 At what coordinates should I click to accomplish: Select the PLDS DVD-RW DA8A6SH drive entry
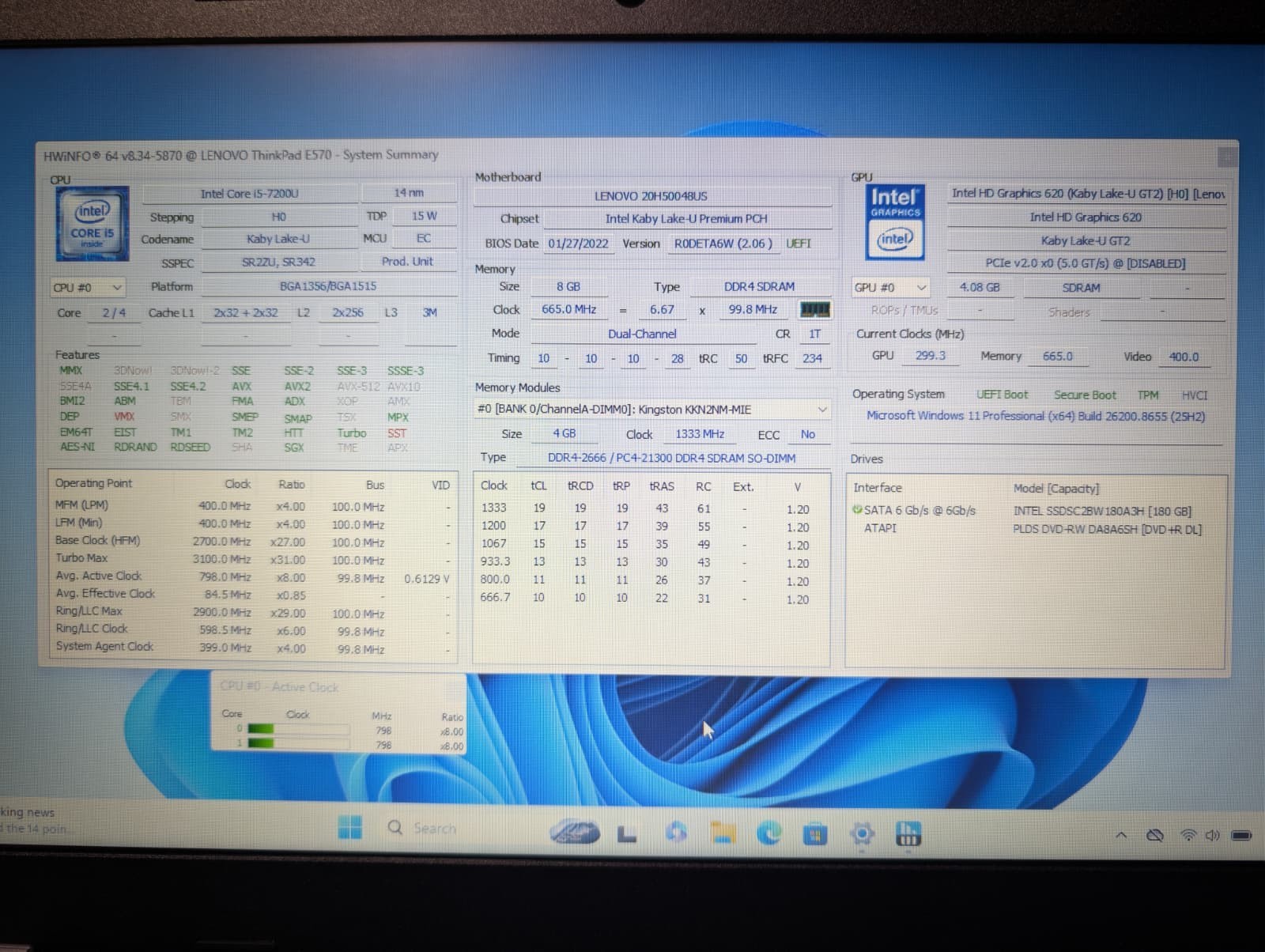pyautogui.click(x=1036, y=528)
